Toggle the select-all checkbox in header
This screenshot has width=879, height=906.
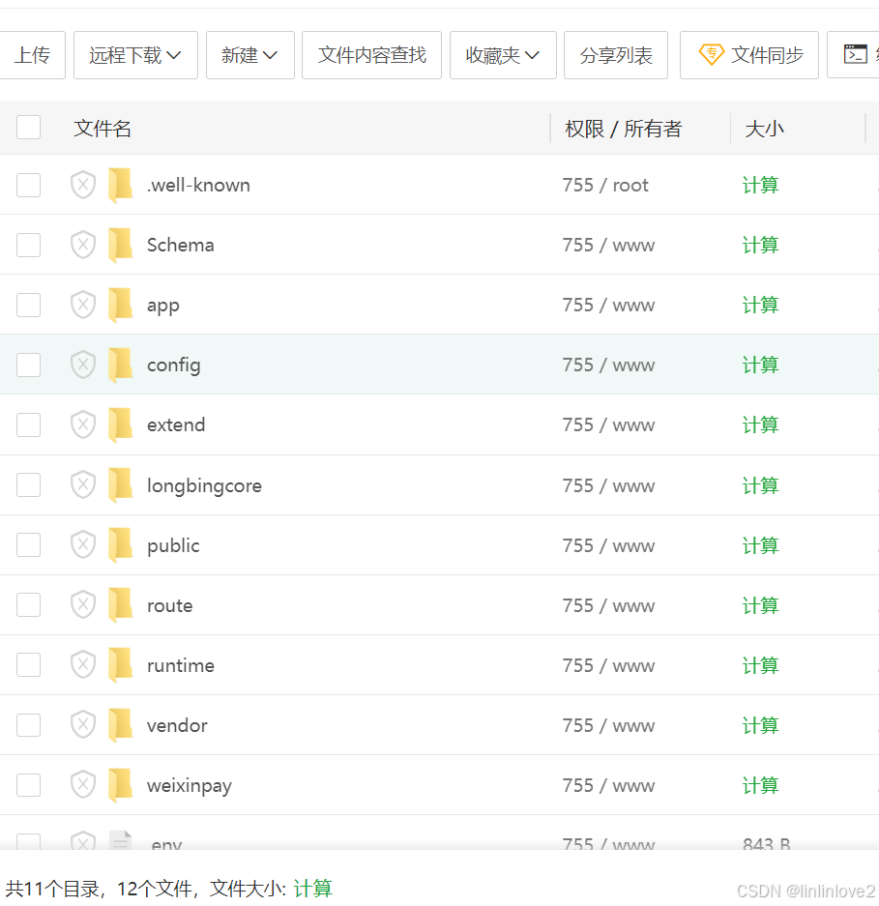coord(29,128)
